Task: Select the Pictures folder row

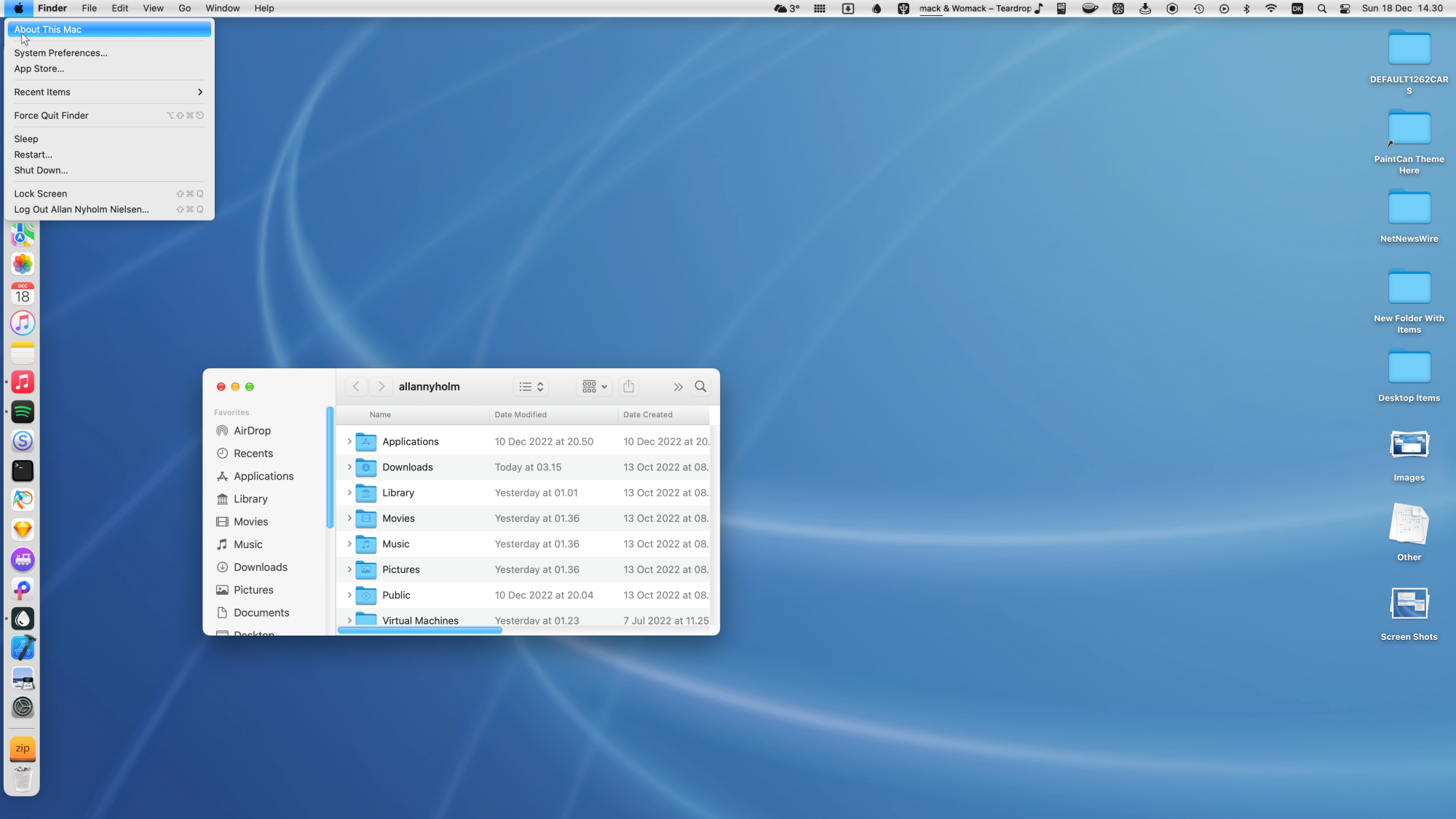Action: click(400, 569)
